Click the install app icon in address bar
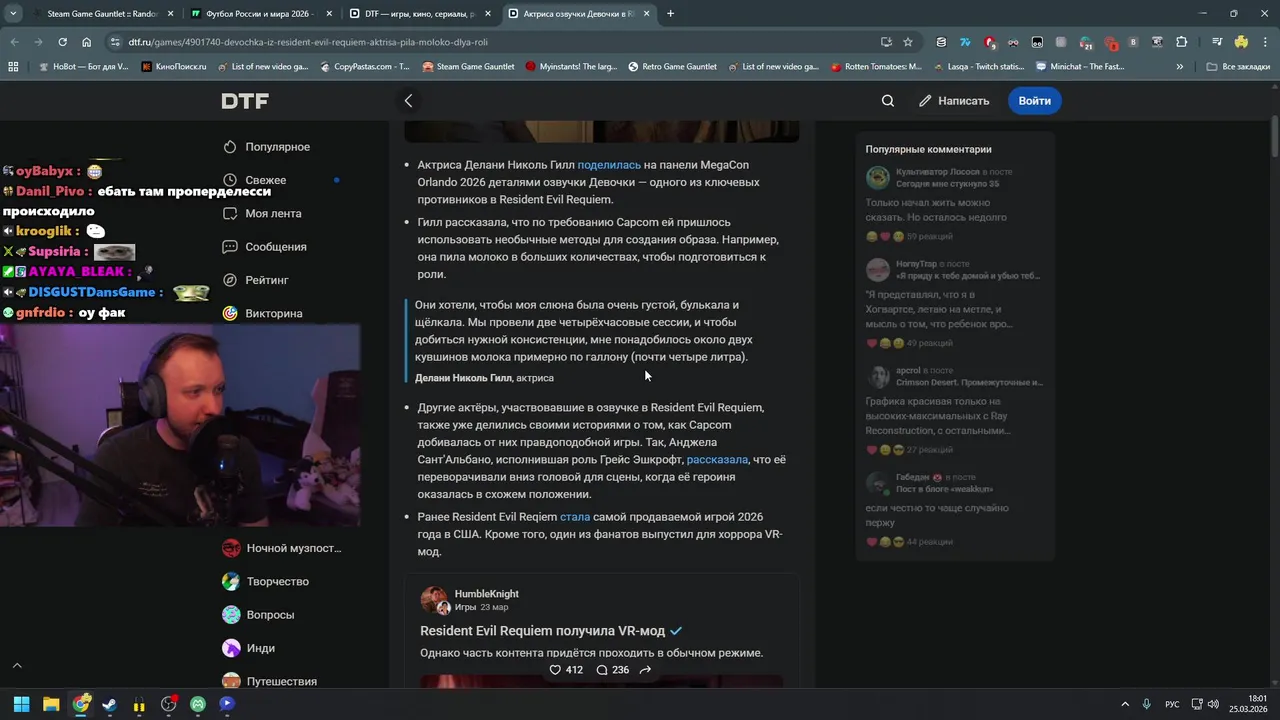This screenshot has width=1280, height=720. point(886,42)
